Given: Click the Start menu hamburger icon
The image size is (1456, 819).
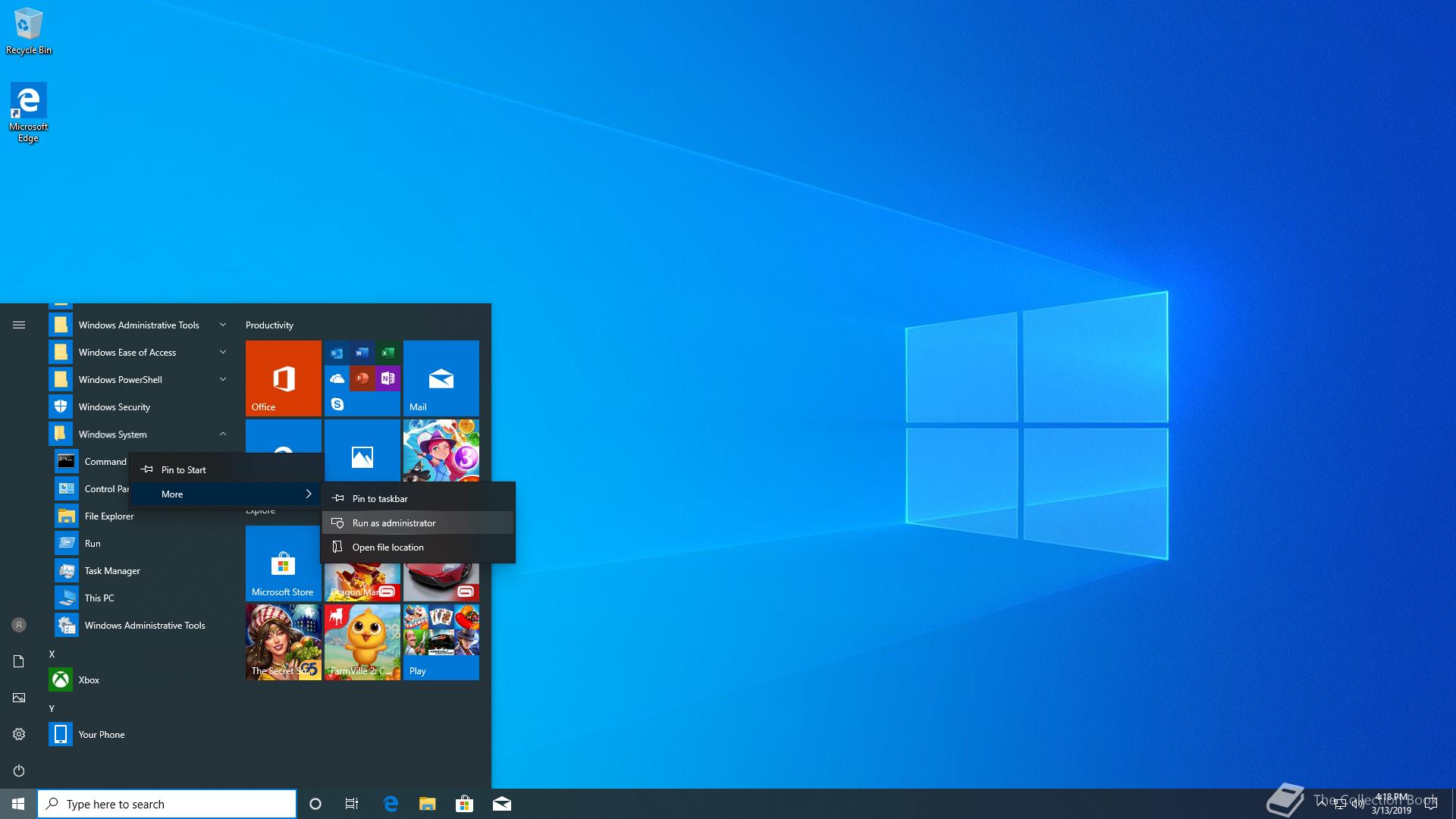Looking at the screenshot, I should click(19, 325).
